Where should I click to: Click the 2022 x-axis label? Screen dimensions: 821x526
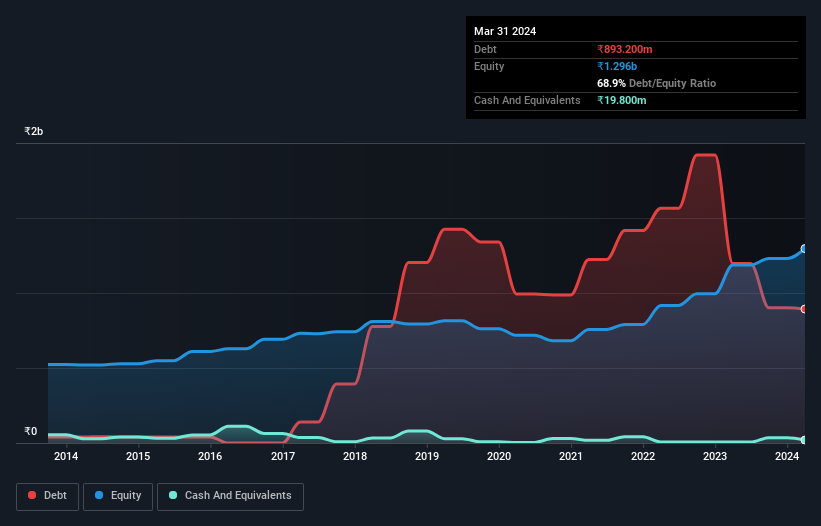pos(643,456)
